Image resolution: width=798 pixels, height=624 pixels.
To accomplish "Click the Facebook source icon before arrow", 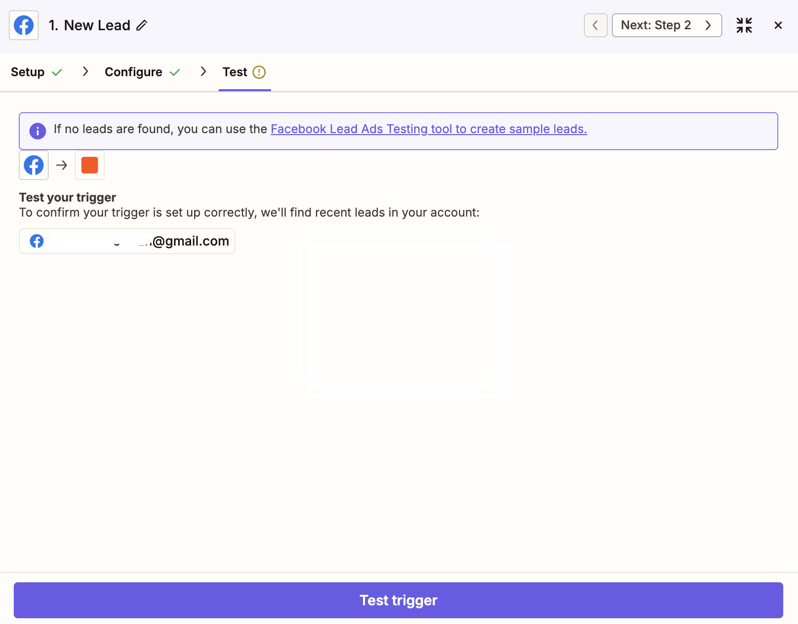I will coord(34,165).
